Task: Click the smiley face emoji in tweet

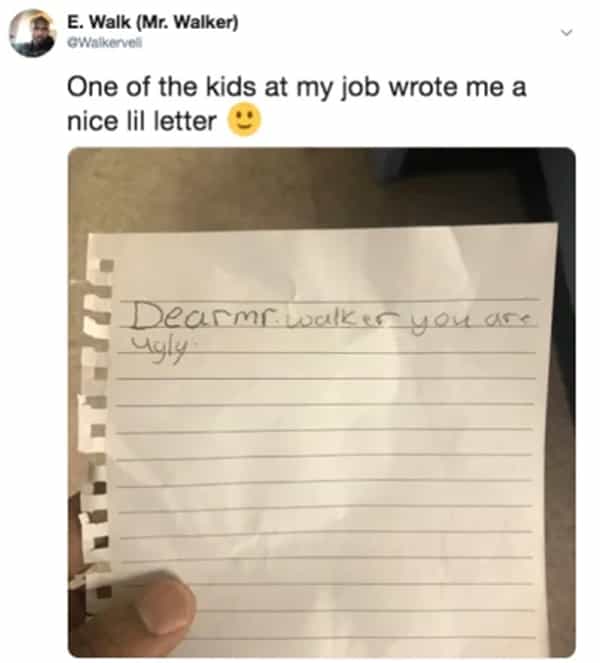Action: tap(245, 119)
